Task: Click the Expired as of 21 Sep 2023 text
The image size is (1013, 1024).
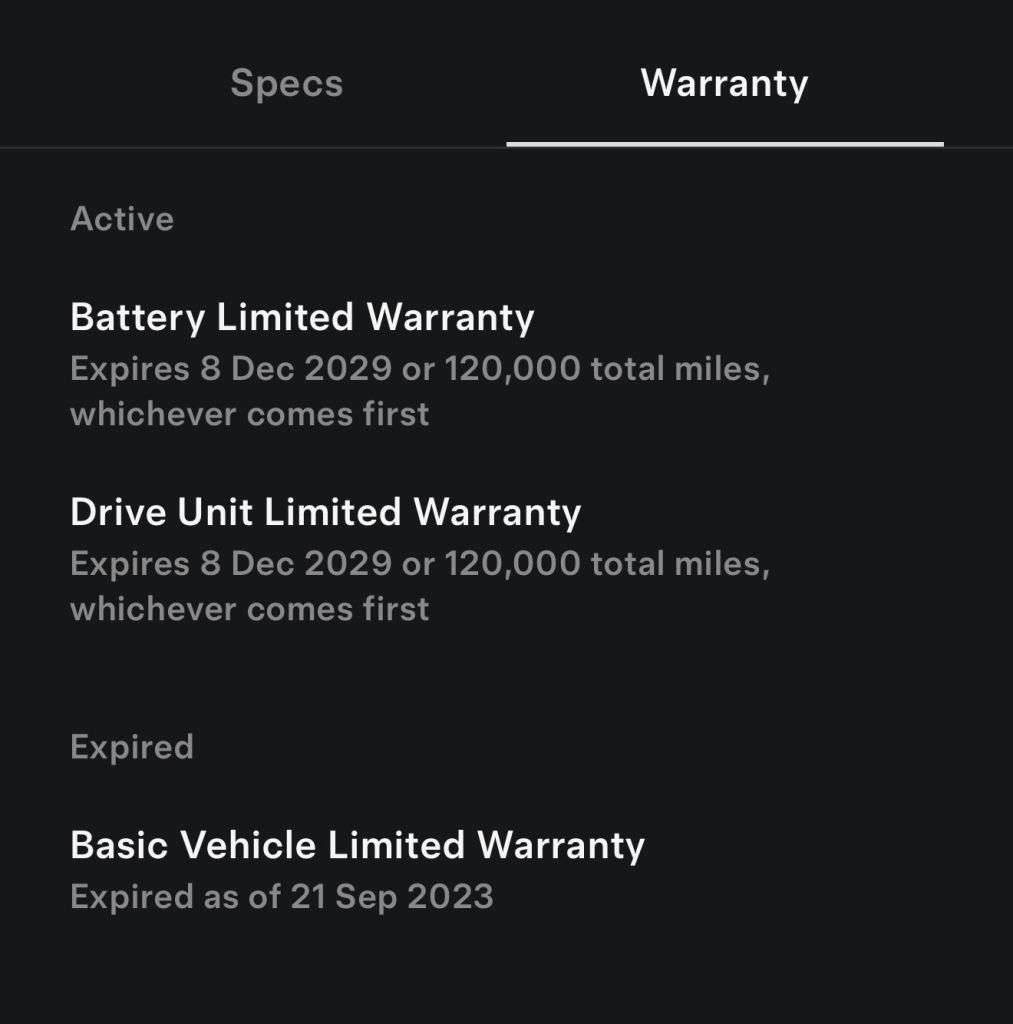Action: (x=281, y=896)
